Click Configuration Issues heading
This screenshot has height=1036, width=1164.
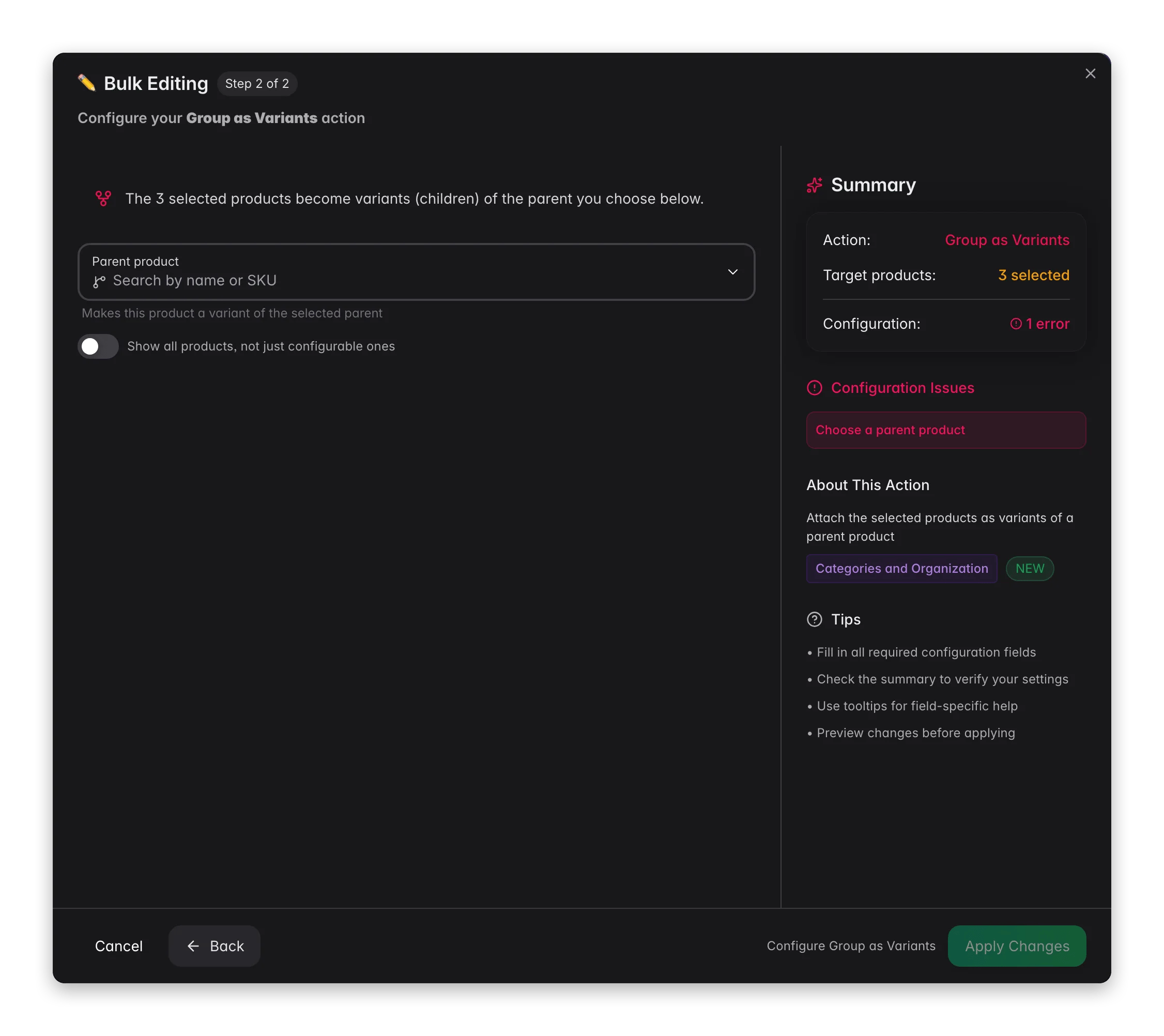(x=902, y=388)
